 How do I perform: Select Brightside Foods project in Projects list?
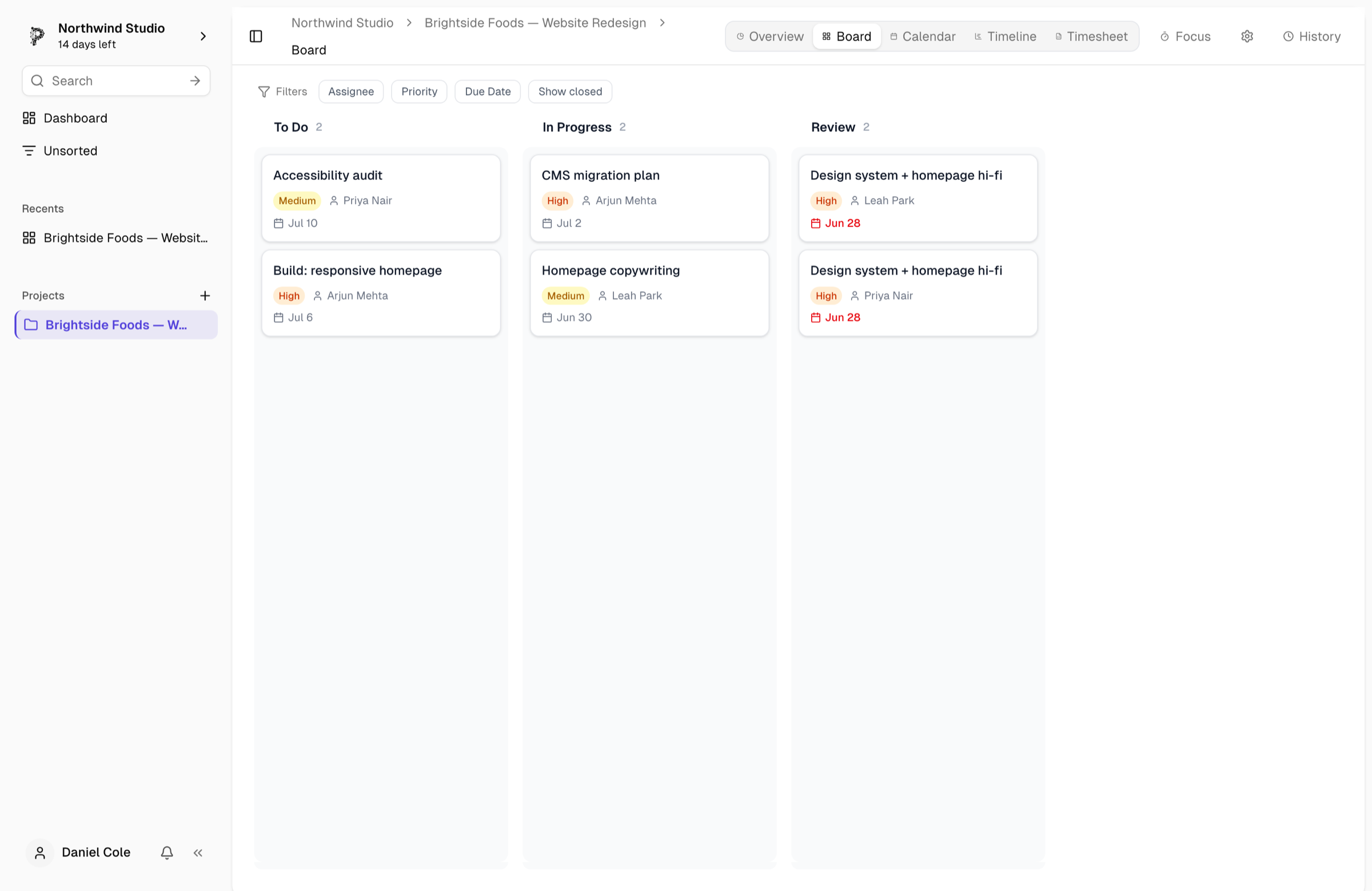[117, 325]
